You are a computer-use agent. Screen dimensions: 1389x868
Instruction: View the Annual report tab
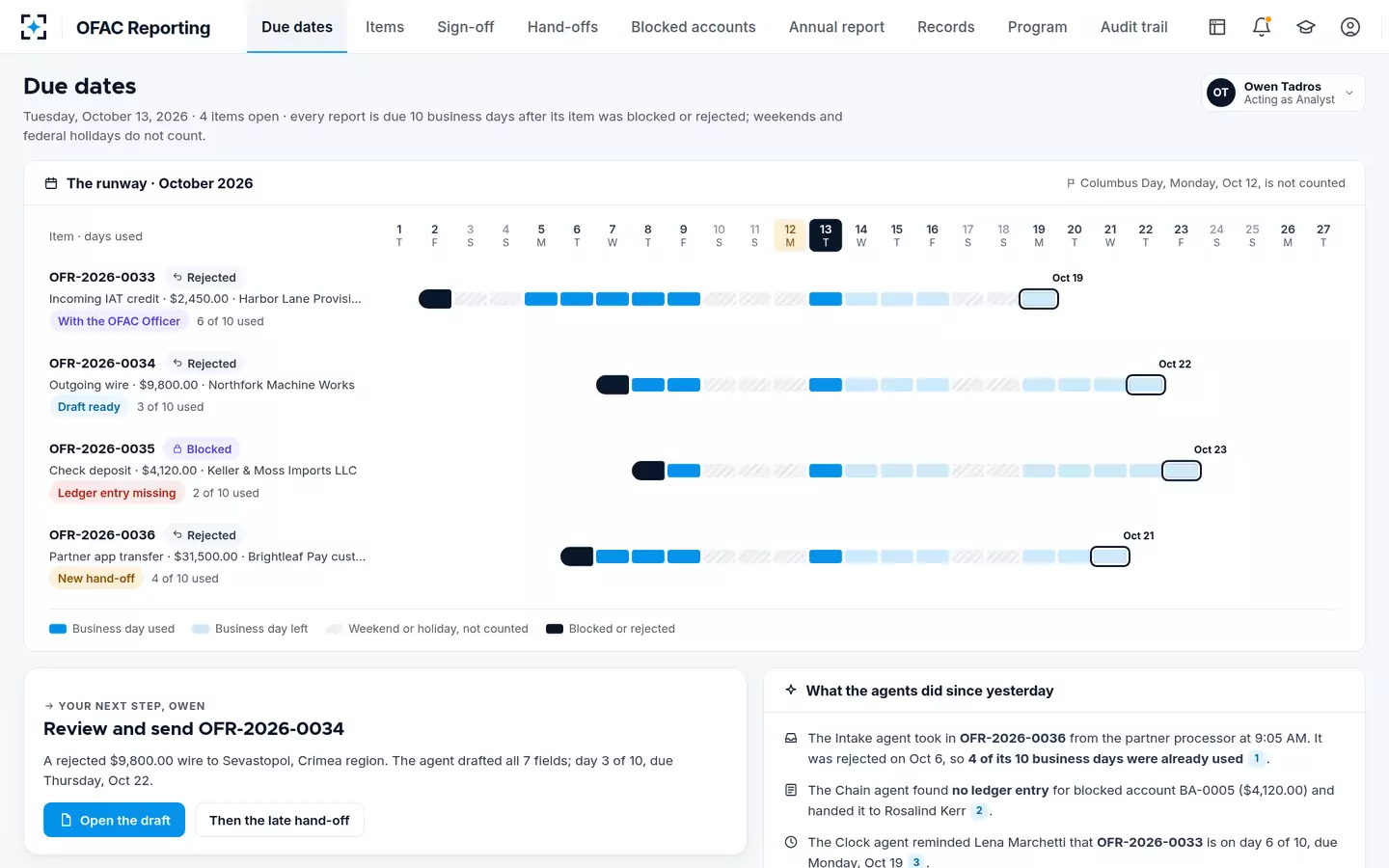(836, 27)
